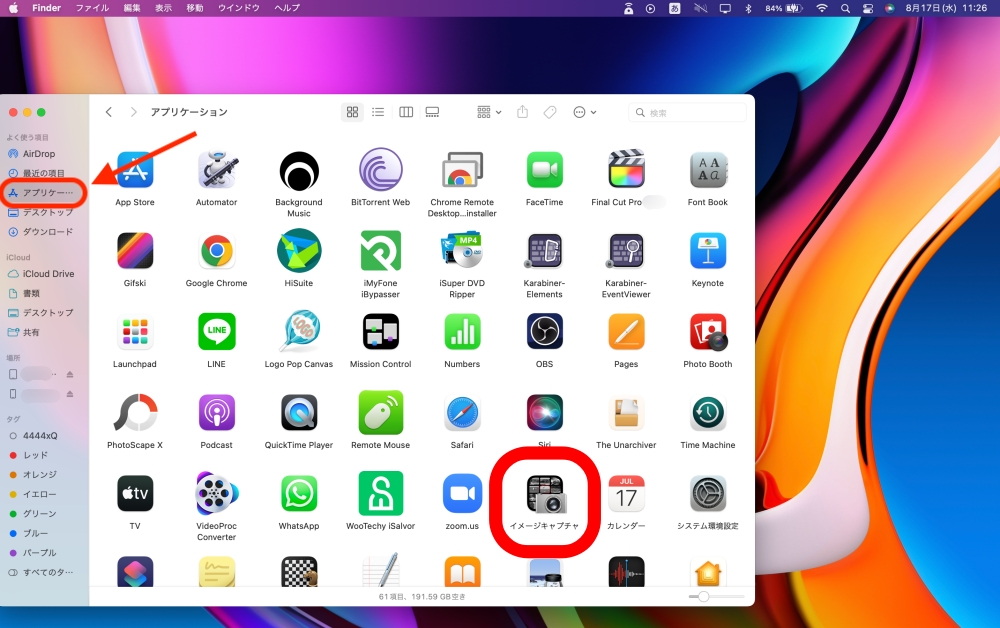The image size is (1000, 628).
Task: Launch the Keynote app
Action: point(708,251)
